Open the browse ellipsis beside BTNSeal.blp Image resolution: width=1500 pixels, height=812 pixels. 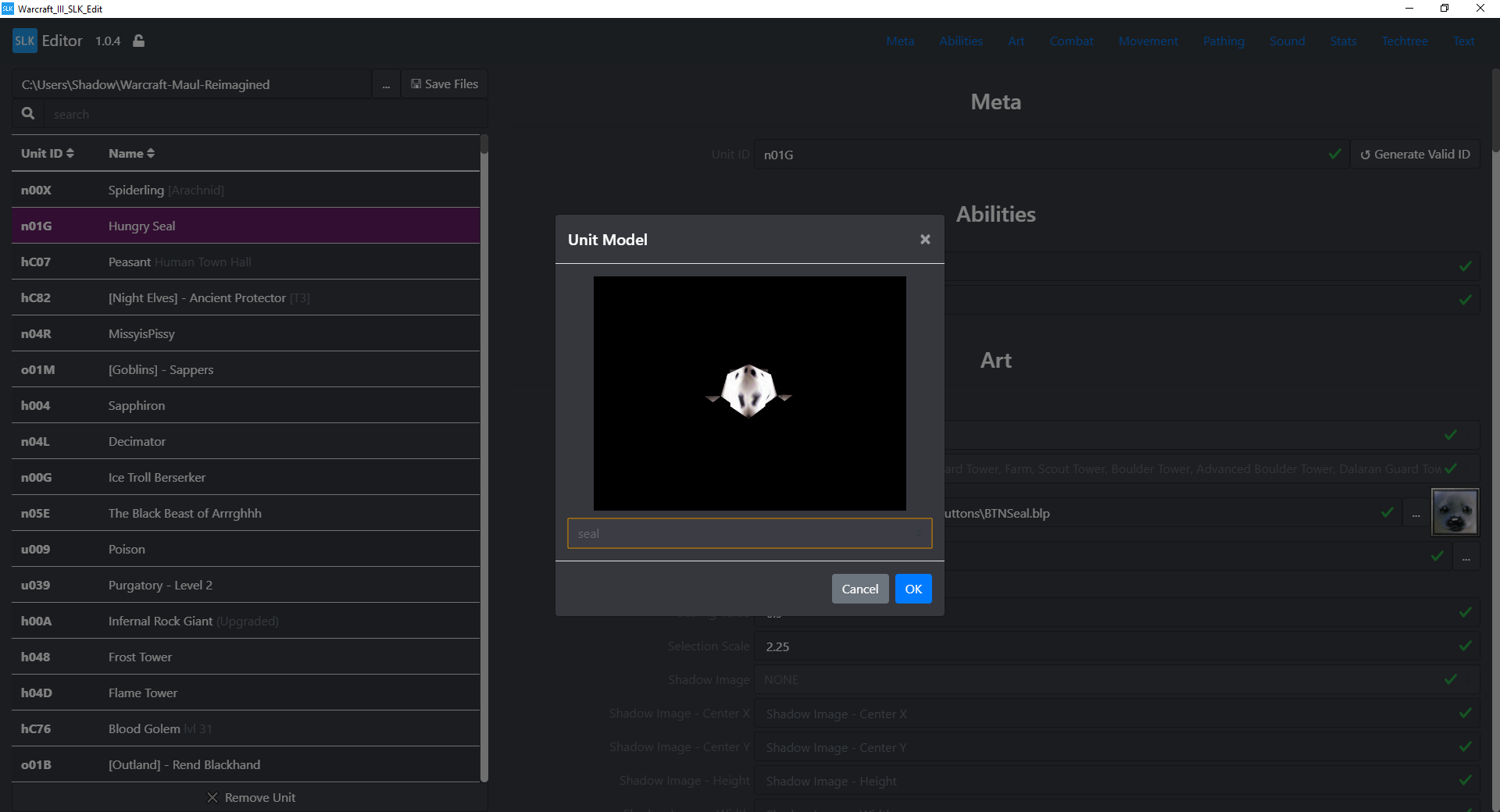tap(1416, 514)
